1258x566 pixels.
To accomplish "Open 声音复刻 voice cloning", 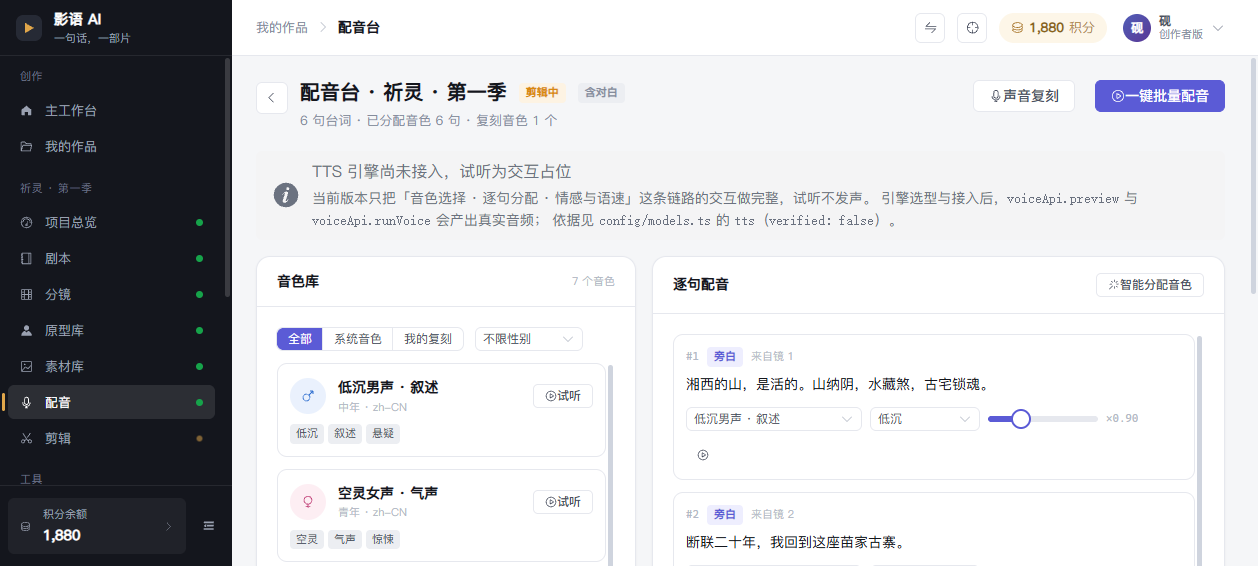I will (1024, 96).
